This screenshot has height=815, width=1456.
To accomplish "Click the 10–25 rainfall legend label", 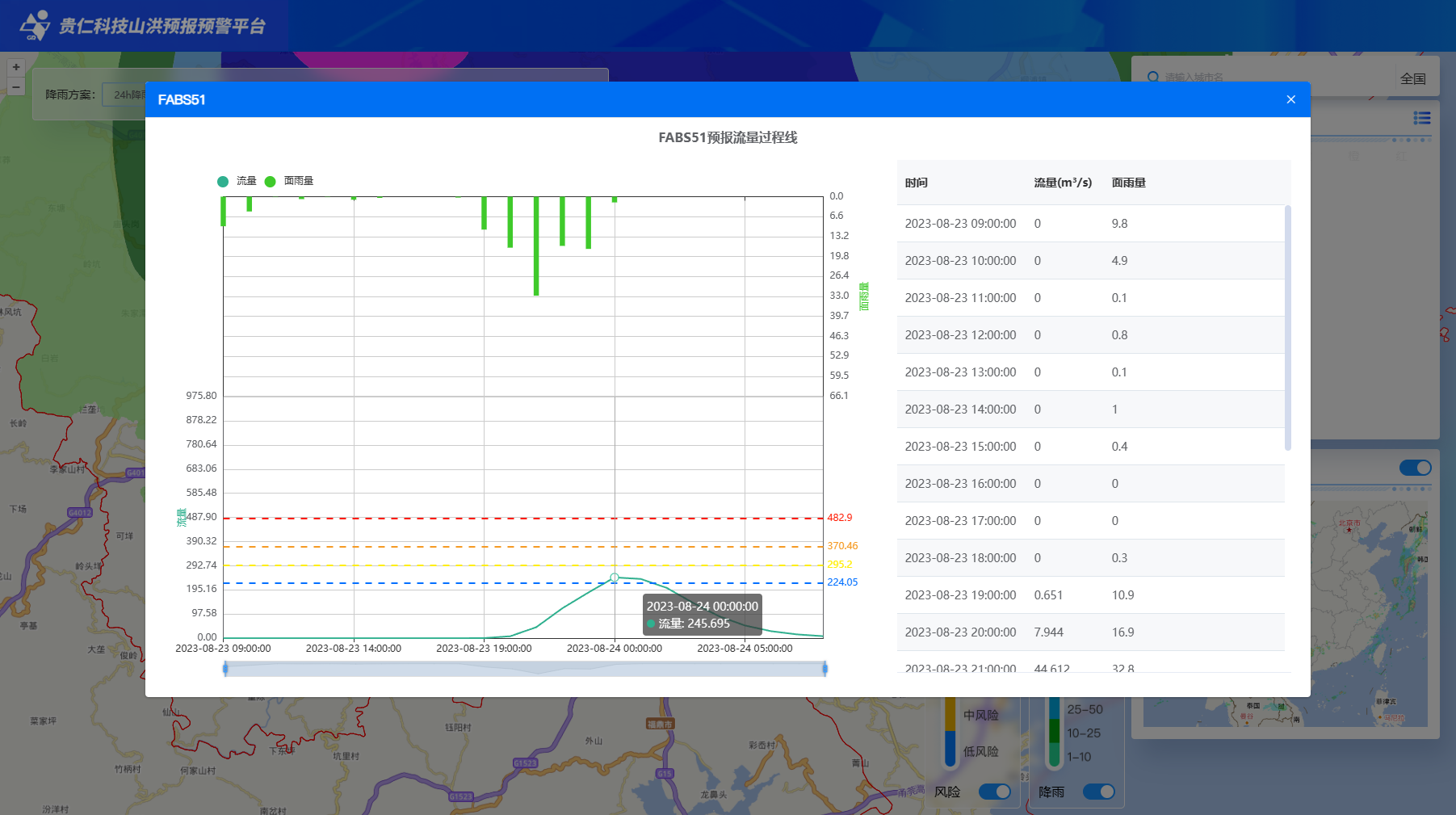I will (1084, 733).
